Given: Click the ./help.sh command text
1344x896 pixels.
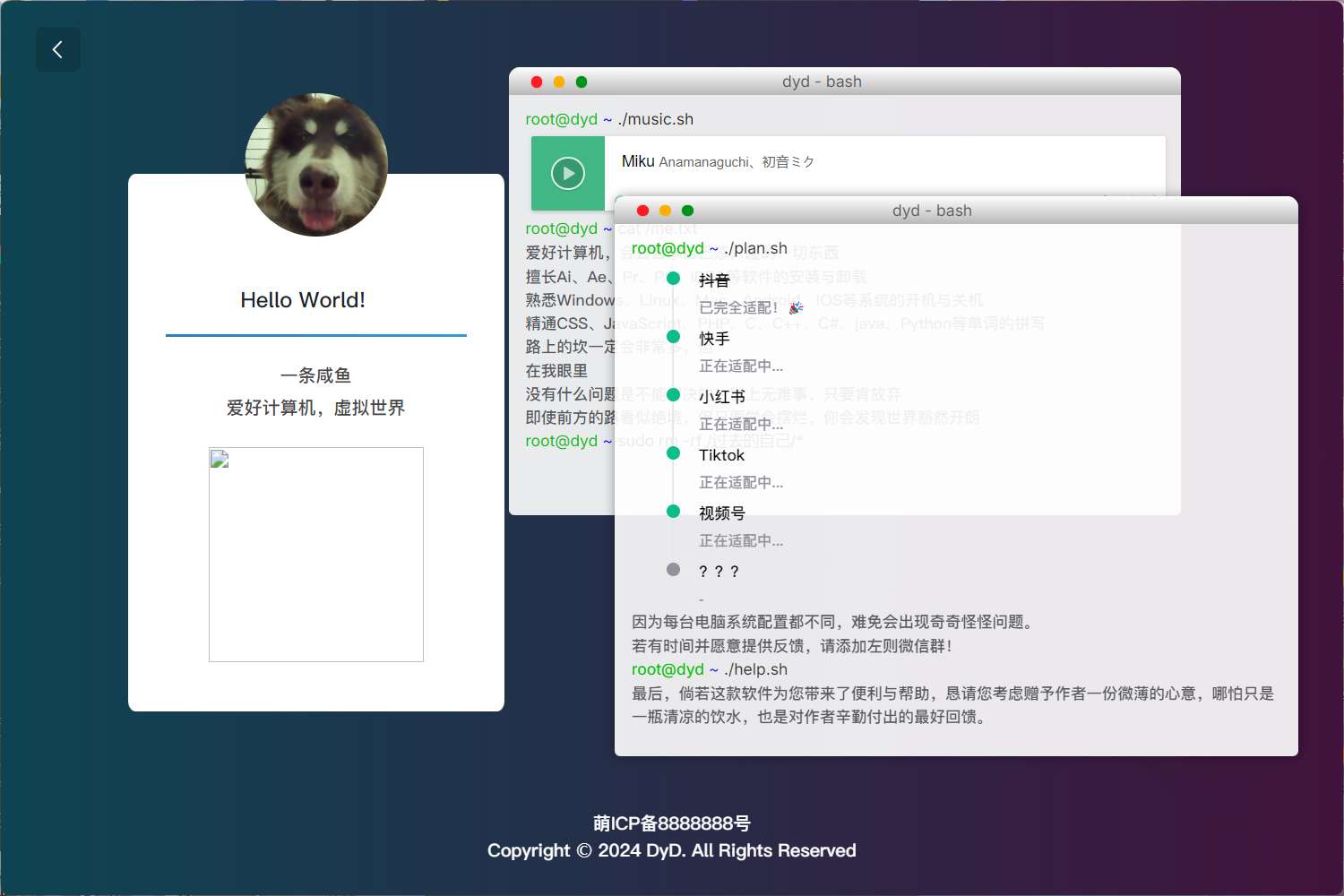Looking at the screenshot, I should [754, 669].
